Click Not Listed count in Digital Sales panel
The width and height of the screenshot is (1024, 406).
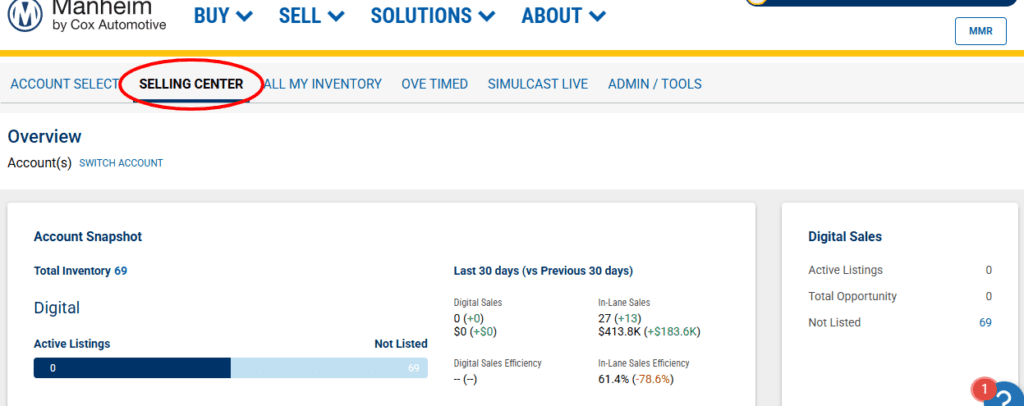(985, 322)
